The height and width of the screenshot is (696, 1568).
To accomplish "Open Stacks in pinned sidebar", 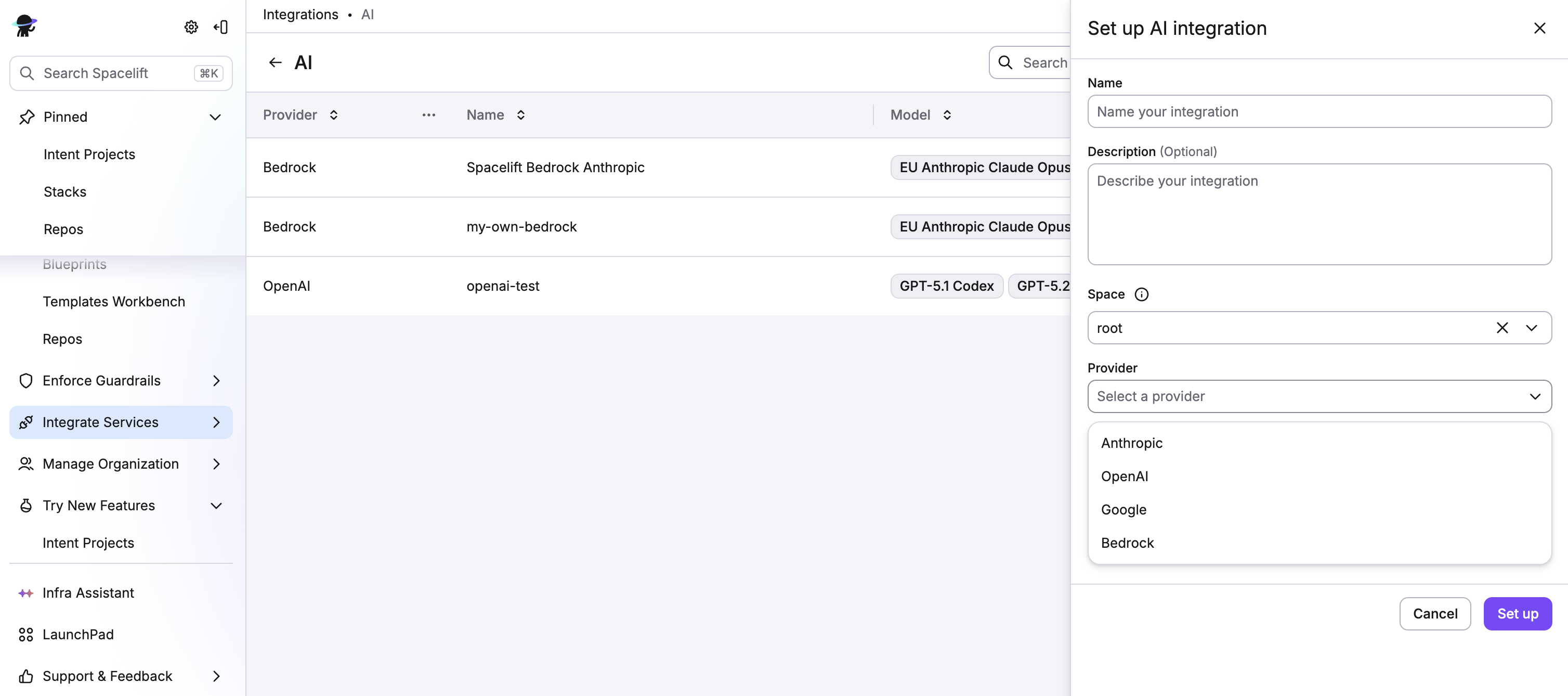I will [x=65, y=192].
